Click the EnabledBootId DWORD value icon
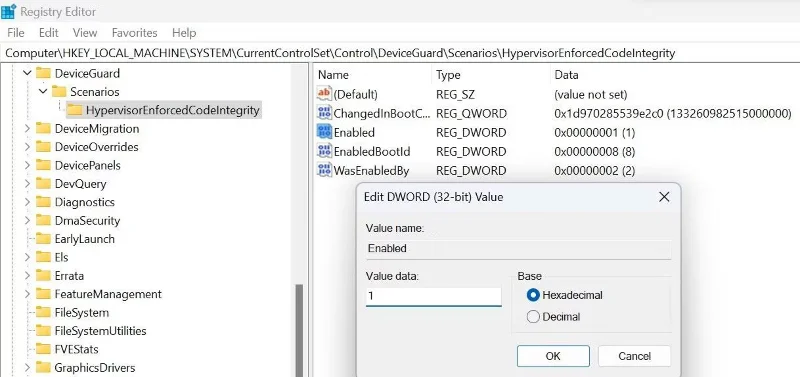Image resolution: width=800 pixels, height=377 pixels. pos(324,151)
